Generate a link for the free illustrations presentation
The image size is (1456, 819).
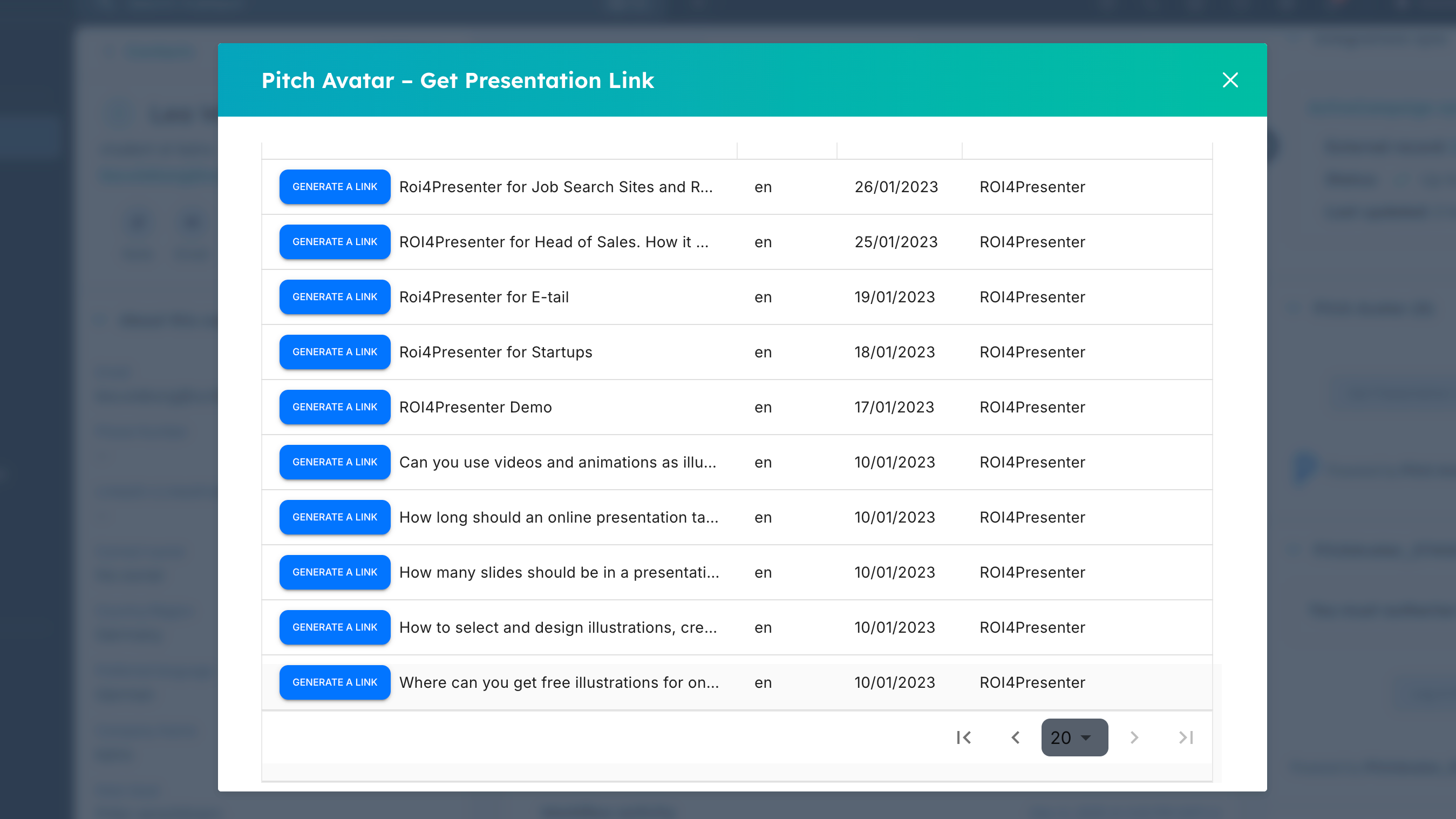coord(335,682)
